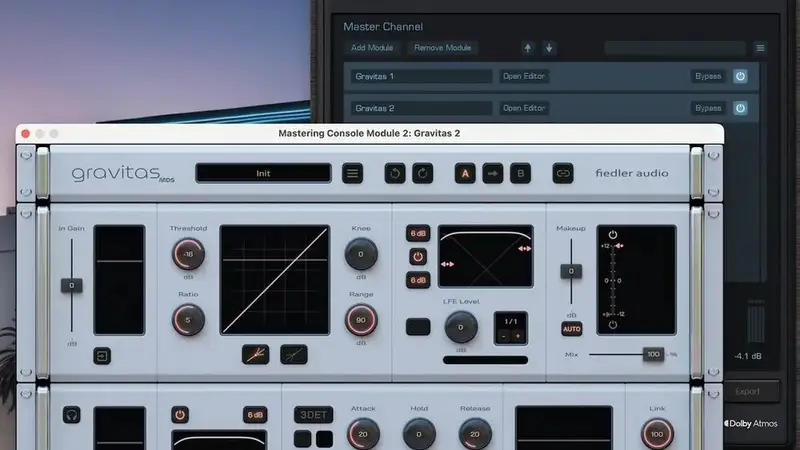This screenshot has height=450, width=800.
Task: Click the redo arrow in Gravitas header
Action: coord(422,173)
